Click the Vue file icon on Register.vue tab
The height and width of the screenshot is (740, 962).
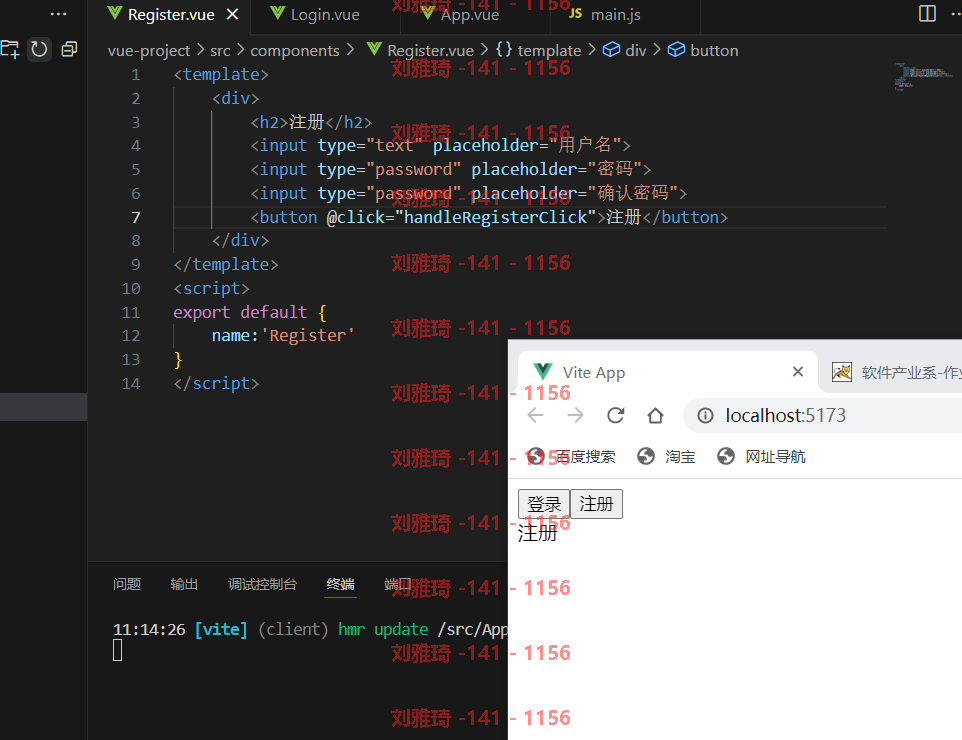[x=115, y=13]
